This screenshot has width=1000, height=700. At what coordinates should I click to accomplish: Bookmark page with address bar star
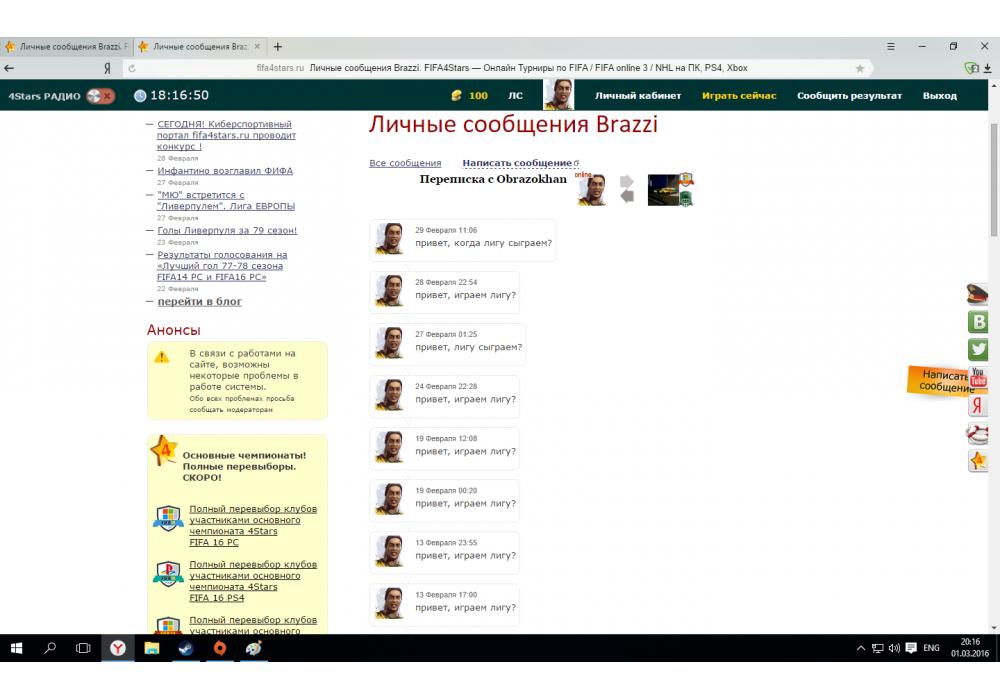(x=860, y=68)
